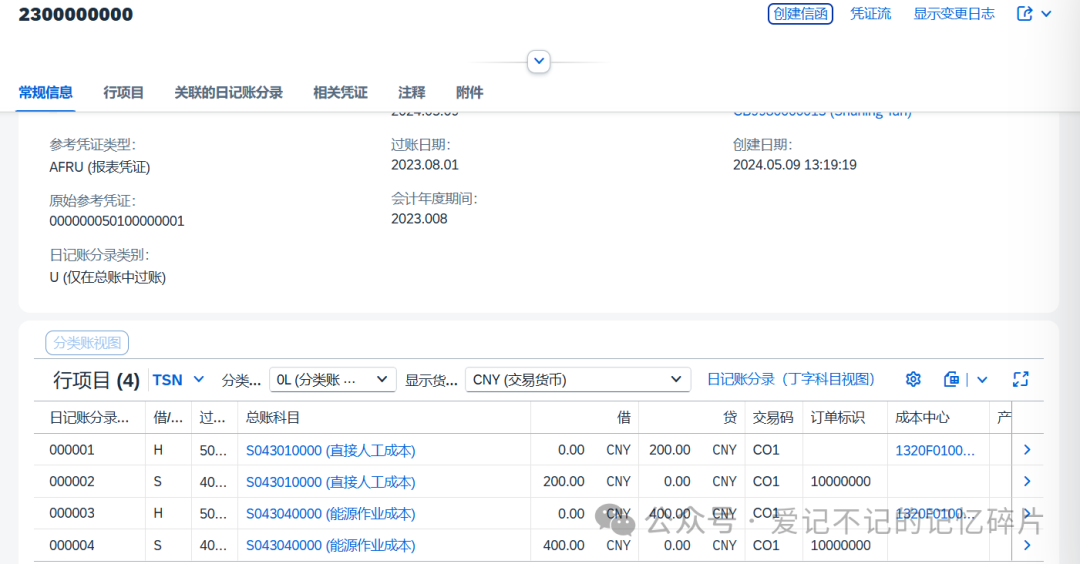
Task: Open row 000002 details chevron
Action: tap(1027, 481)
